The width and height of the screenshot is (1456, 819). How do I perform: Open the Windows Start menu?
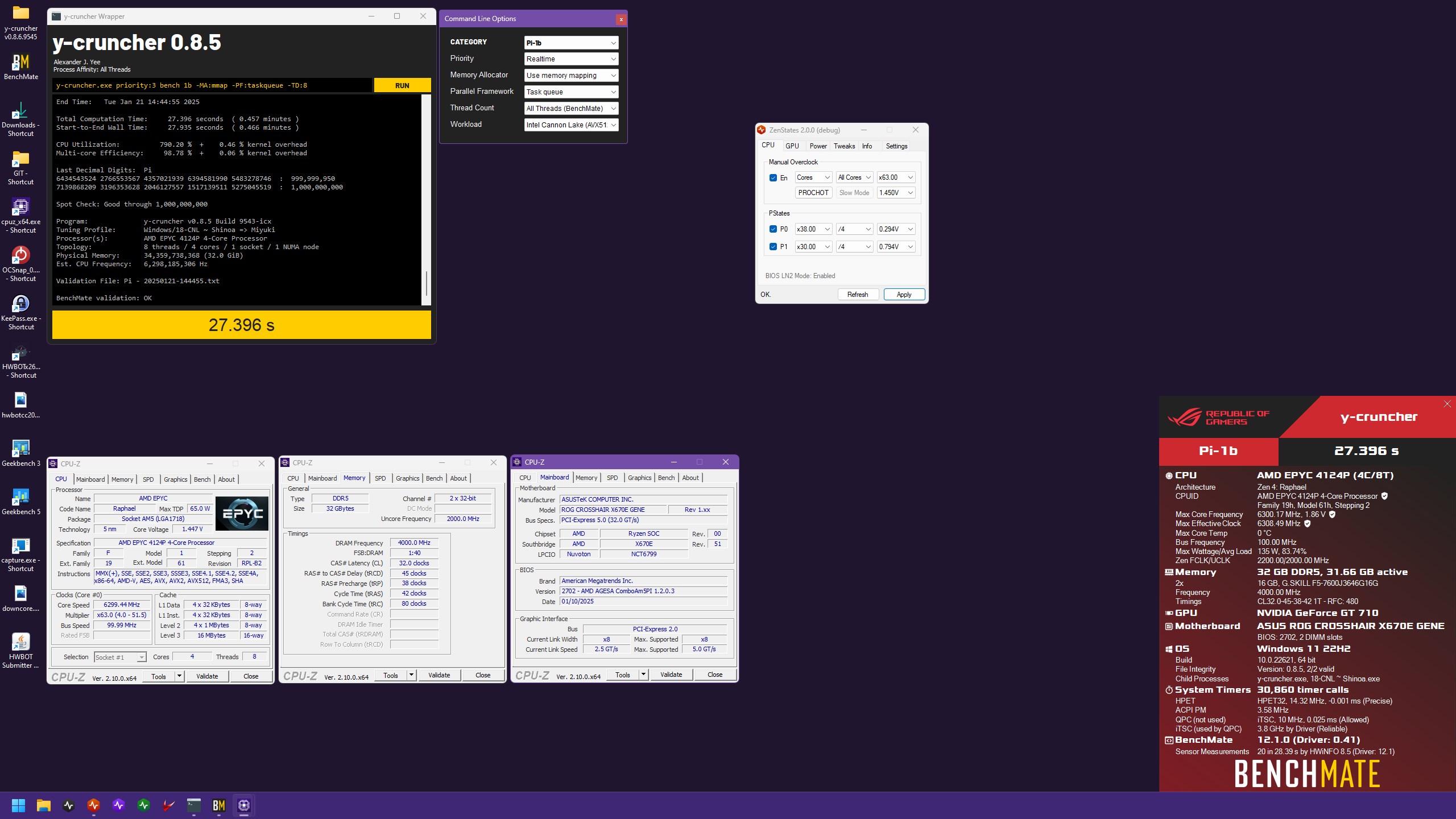click(18, 805)
